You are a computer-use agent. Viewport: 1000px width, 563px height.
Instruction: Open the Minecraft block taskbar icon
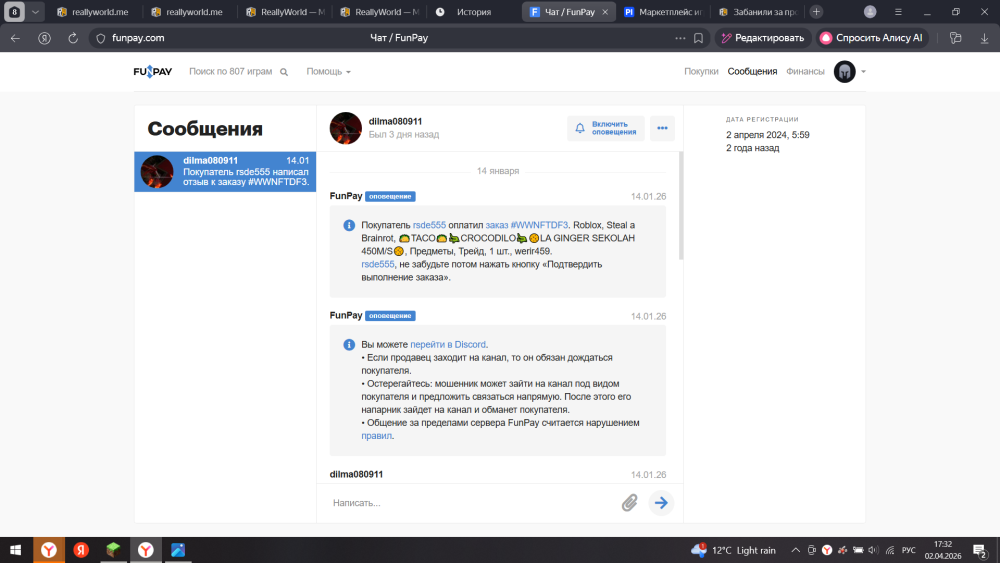pos(113,550)
